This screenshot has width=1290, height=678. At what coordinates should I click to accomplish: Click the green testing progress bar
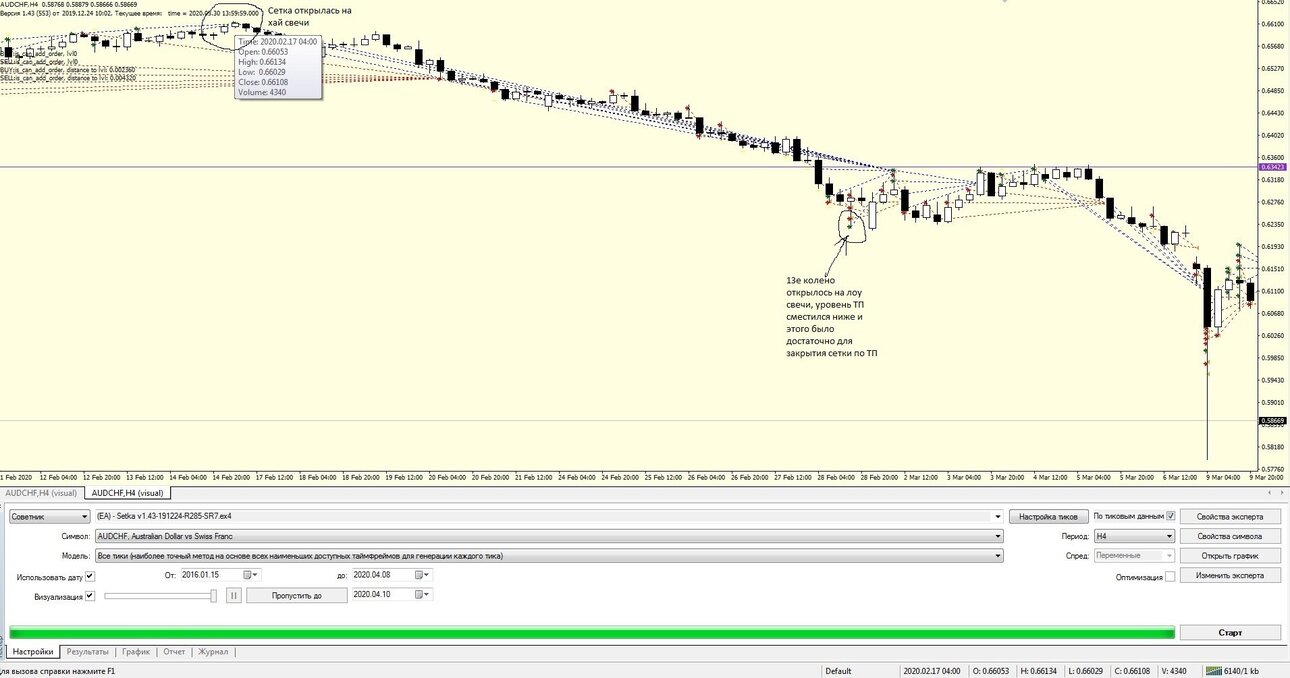pos(592,633)
